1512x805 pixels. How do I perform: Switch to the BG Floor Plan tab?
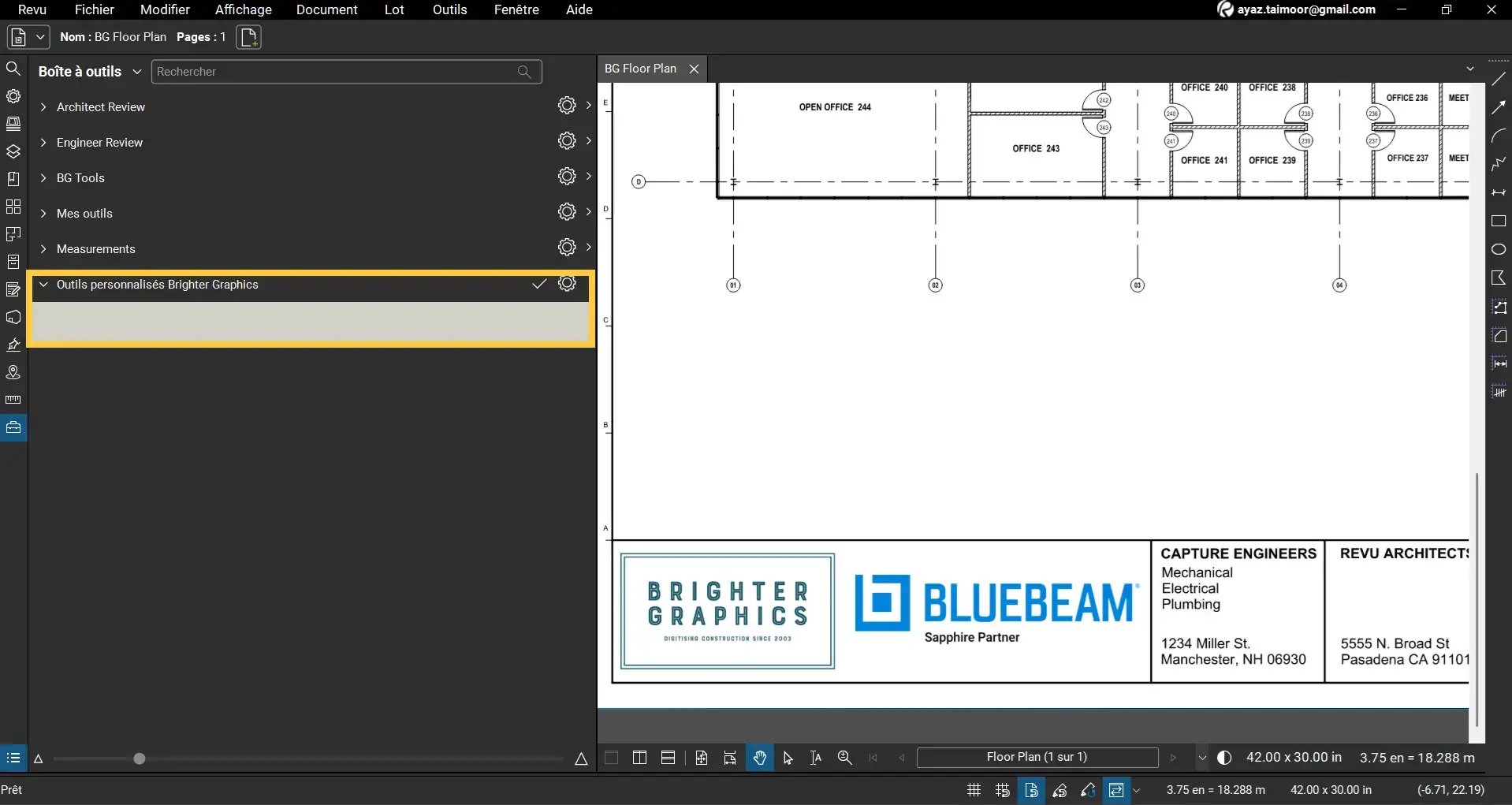point(642,69)
